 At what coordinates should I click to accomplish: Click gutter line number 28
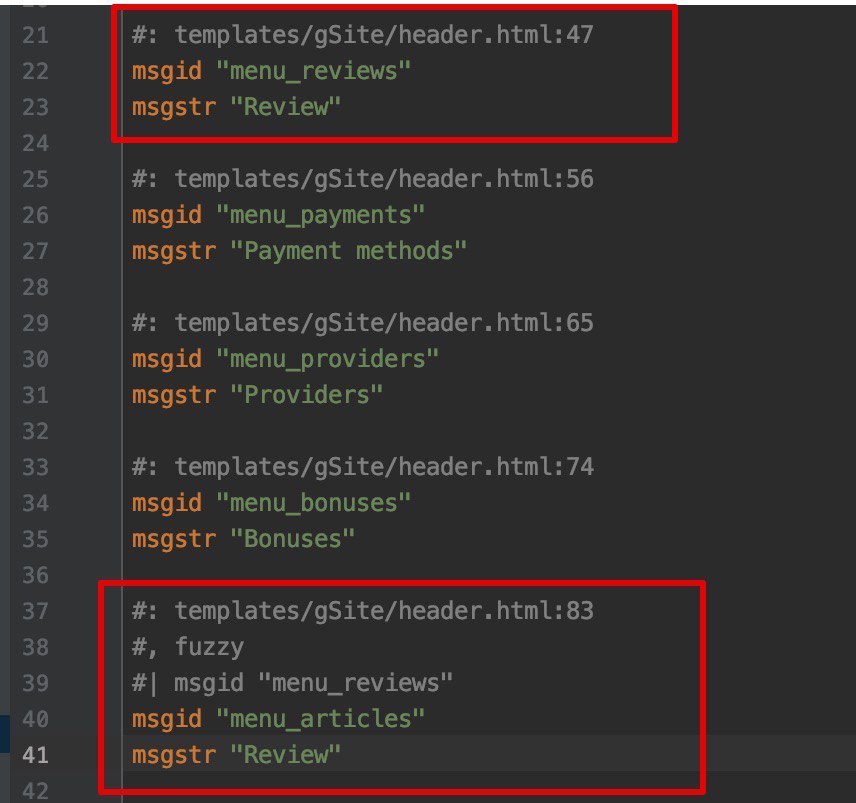tap(35, 288)
